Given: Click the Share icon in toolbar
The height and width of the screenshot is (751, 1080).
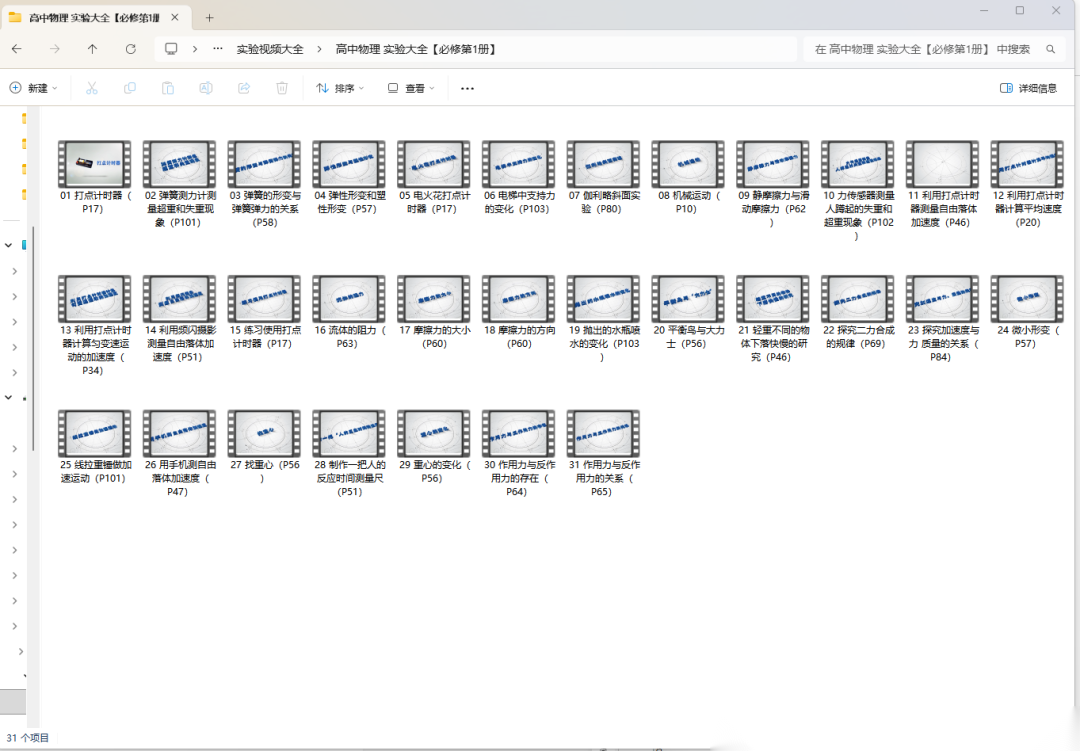Looking at the screenshot, I should tap(244, 88).
